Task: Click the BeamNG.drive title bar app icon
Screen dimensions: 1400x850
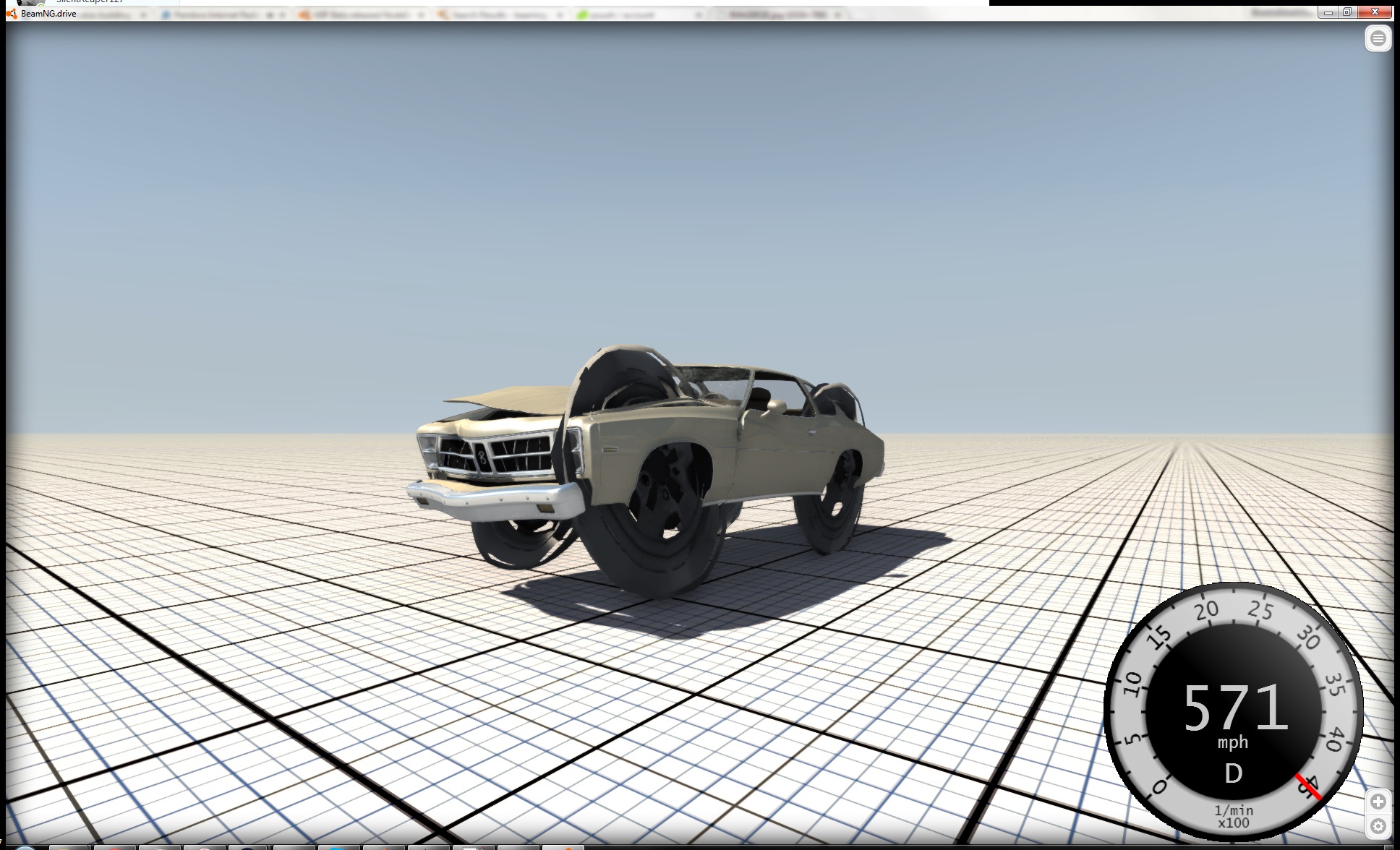Action: point(12,14)
